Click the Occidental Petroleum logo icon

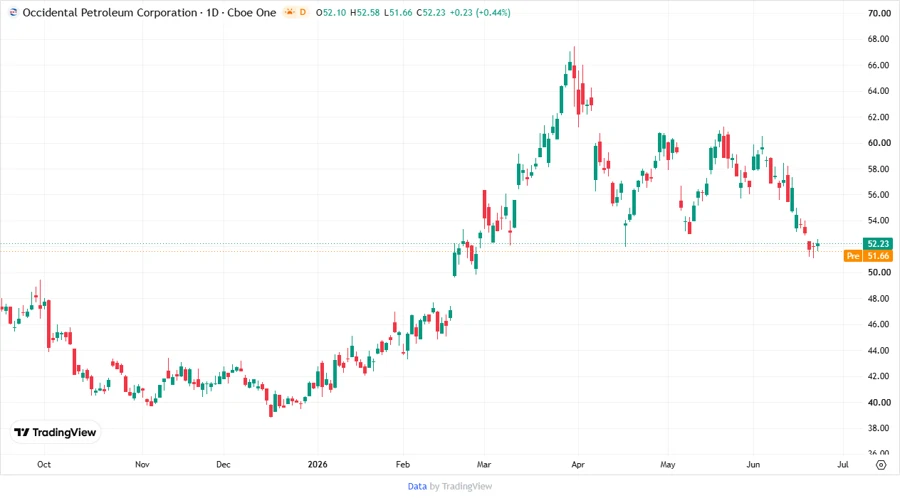tap(13, 12)
